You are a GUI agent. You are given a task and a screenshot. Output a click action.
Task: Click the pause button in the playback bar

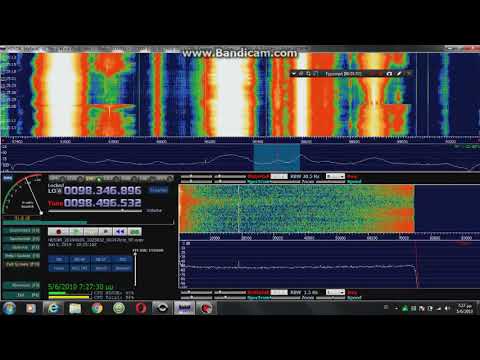(91, 231)
